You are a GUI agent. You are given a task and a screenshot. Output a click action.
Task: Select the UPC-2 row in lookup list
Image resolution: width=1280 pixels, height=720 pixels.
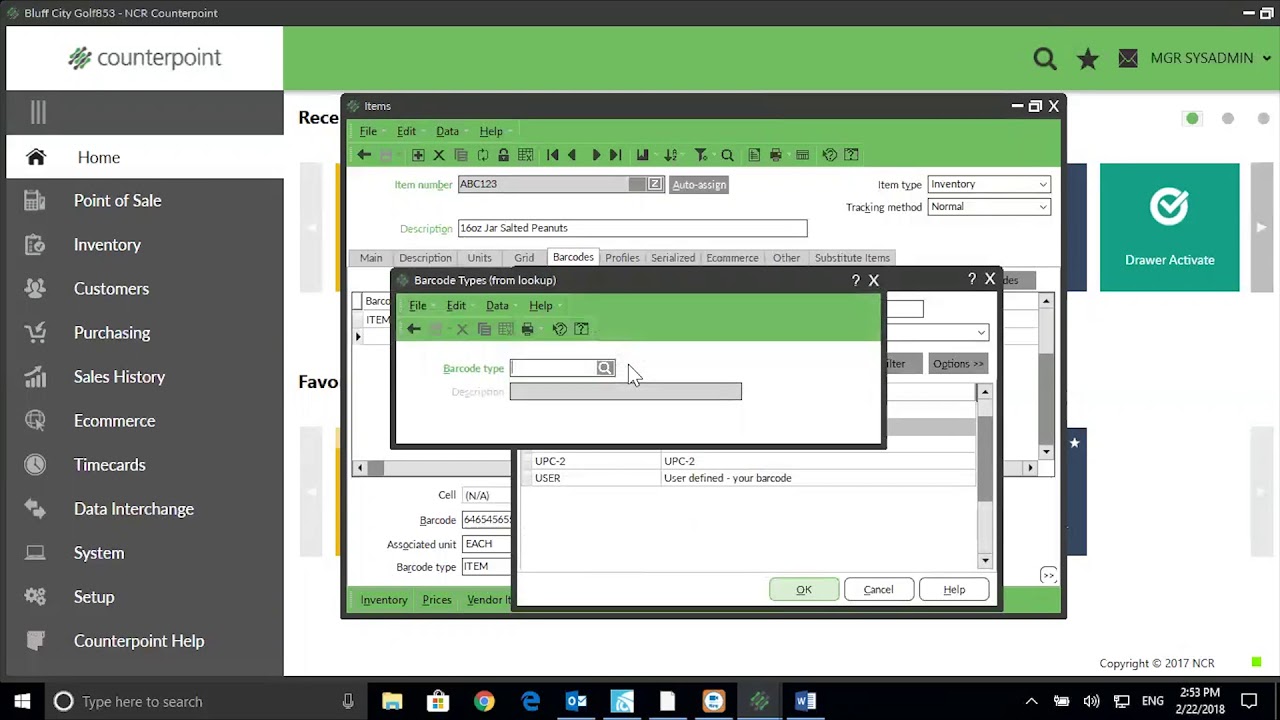[x=747, y=461]
